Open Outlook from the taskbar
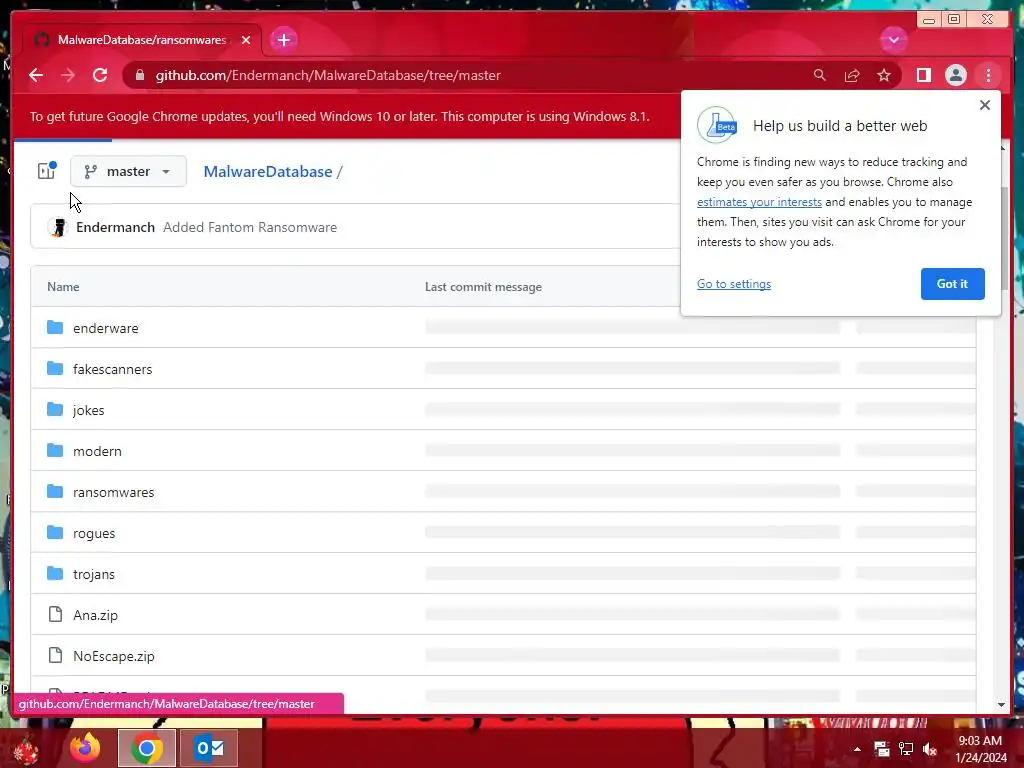Image resolution: width=1024 pixels, height=768 pixels. [209, 748]
